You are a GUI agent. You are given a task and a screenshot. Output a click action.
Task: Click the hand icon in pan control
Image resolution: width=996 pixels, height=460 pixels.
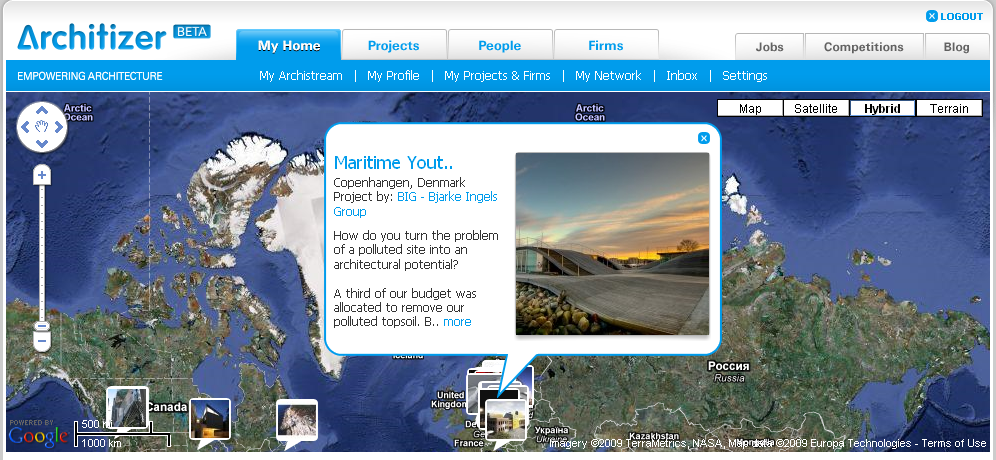click(x=42, y=127)
